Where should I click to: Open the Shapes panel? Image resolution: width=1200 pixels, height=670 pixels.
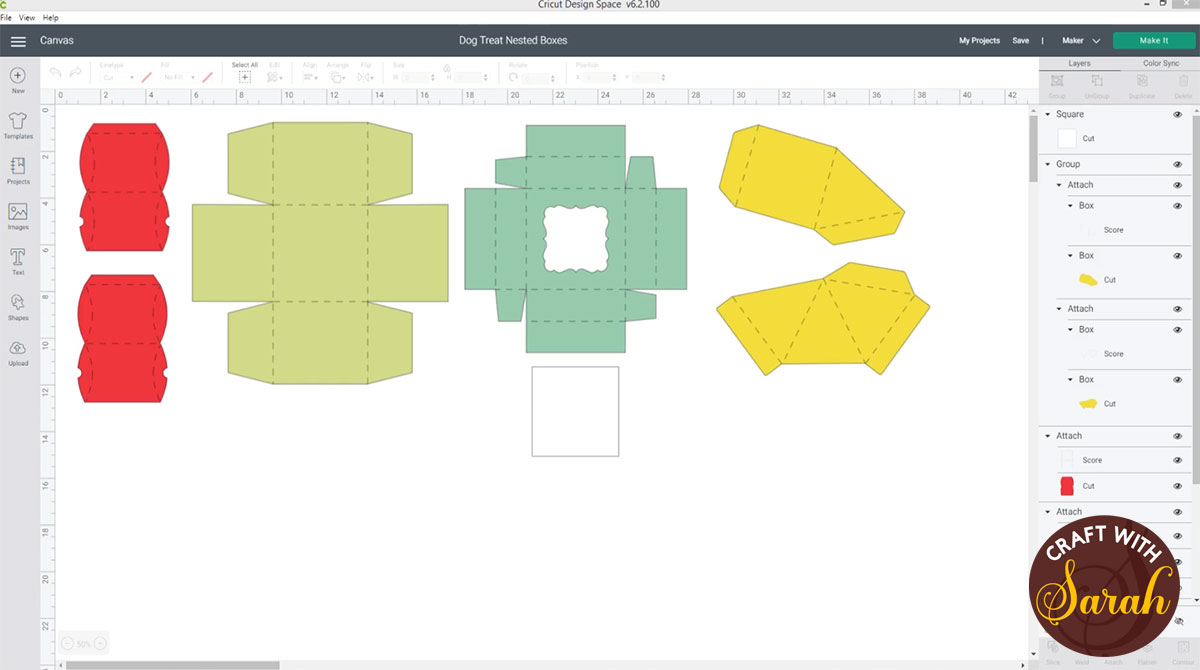(x=18, y=307)
